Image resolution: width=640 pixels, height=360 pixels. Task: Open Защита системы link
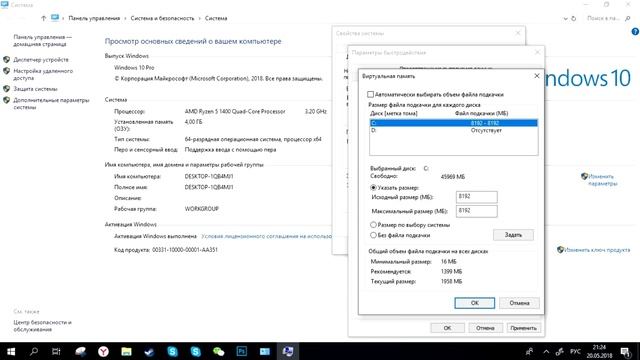(35, 89)
